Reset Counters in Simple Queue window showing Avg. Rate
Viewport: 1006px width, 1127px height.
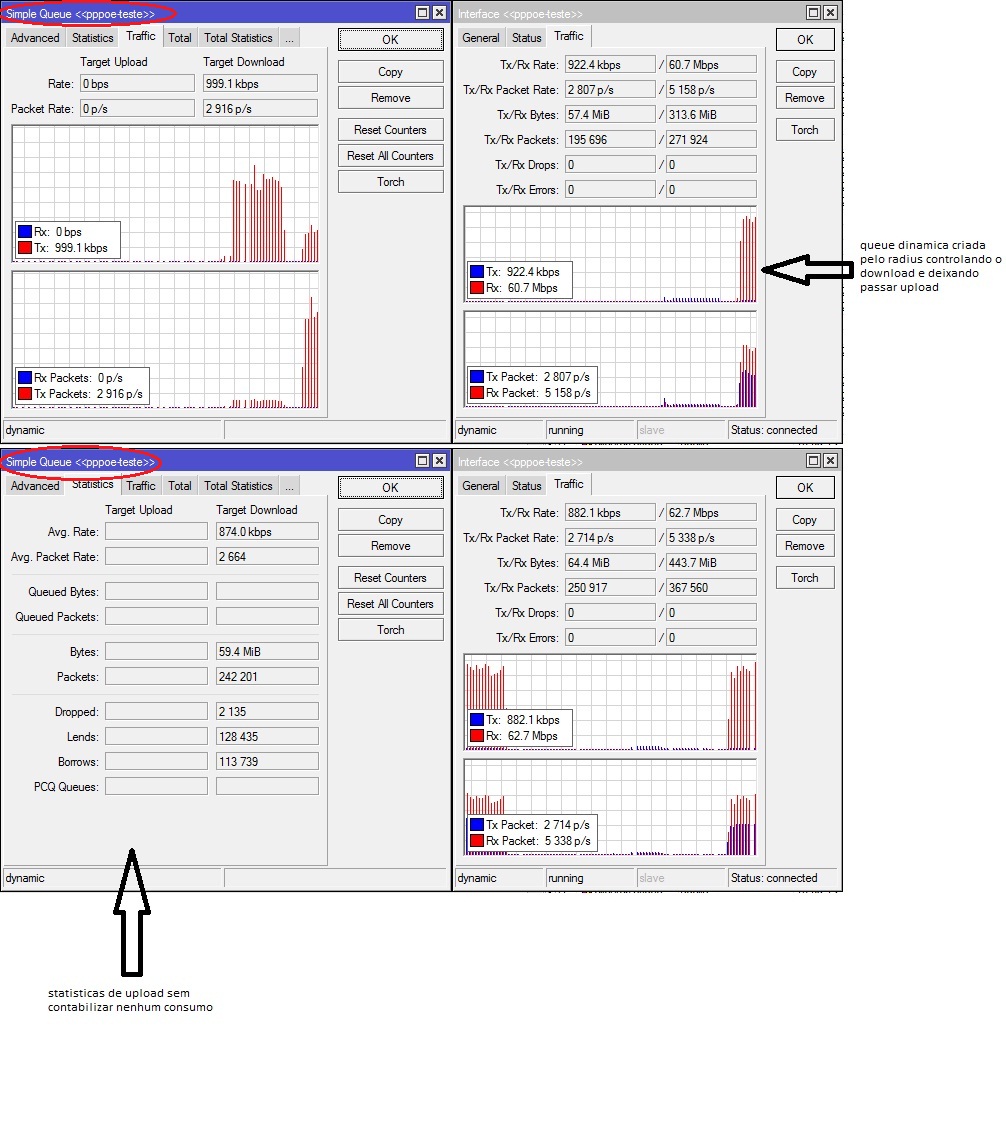(x=390, y=578)
